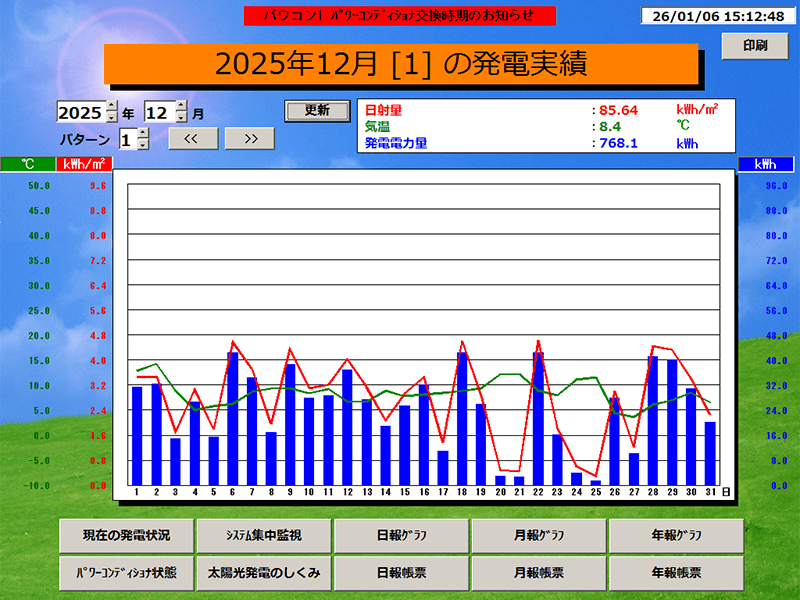Open the 月報帳票 monthly report form
The width and height of the screenshot is (800, 600).
539,573
